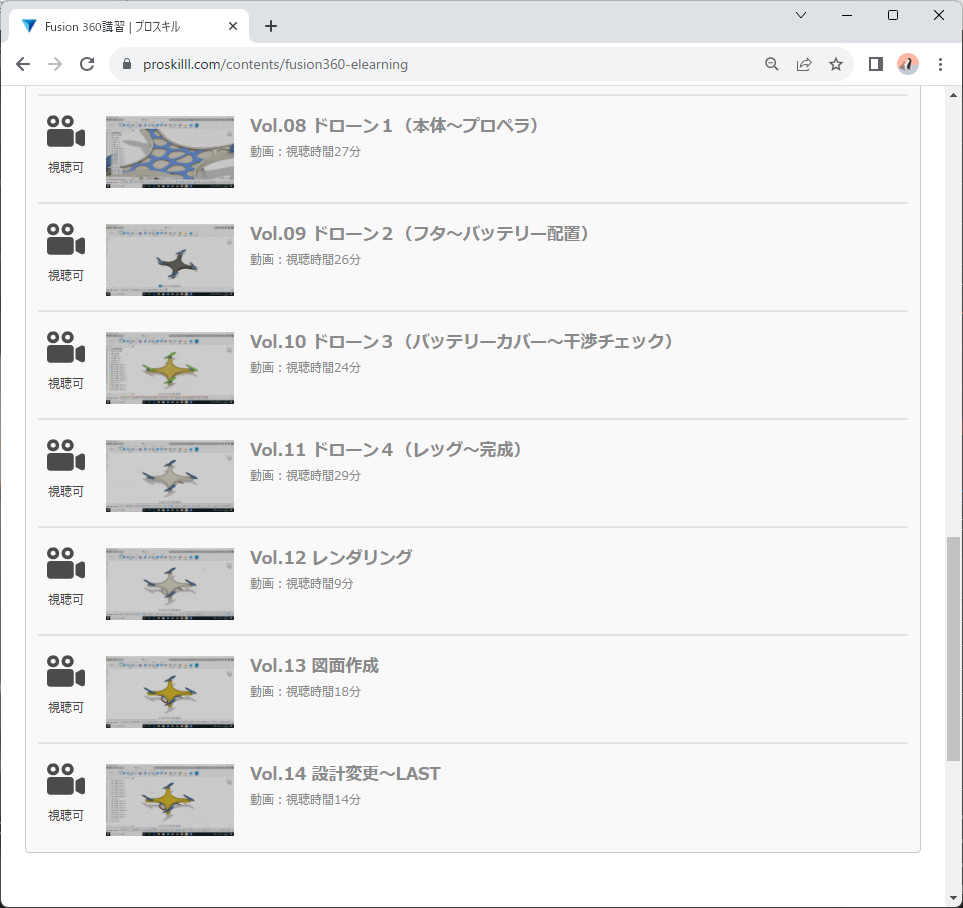The width and height of the screenshot is (963, 908).
Task: Click the scrollbar up arrow
Action: point(953,95)
